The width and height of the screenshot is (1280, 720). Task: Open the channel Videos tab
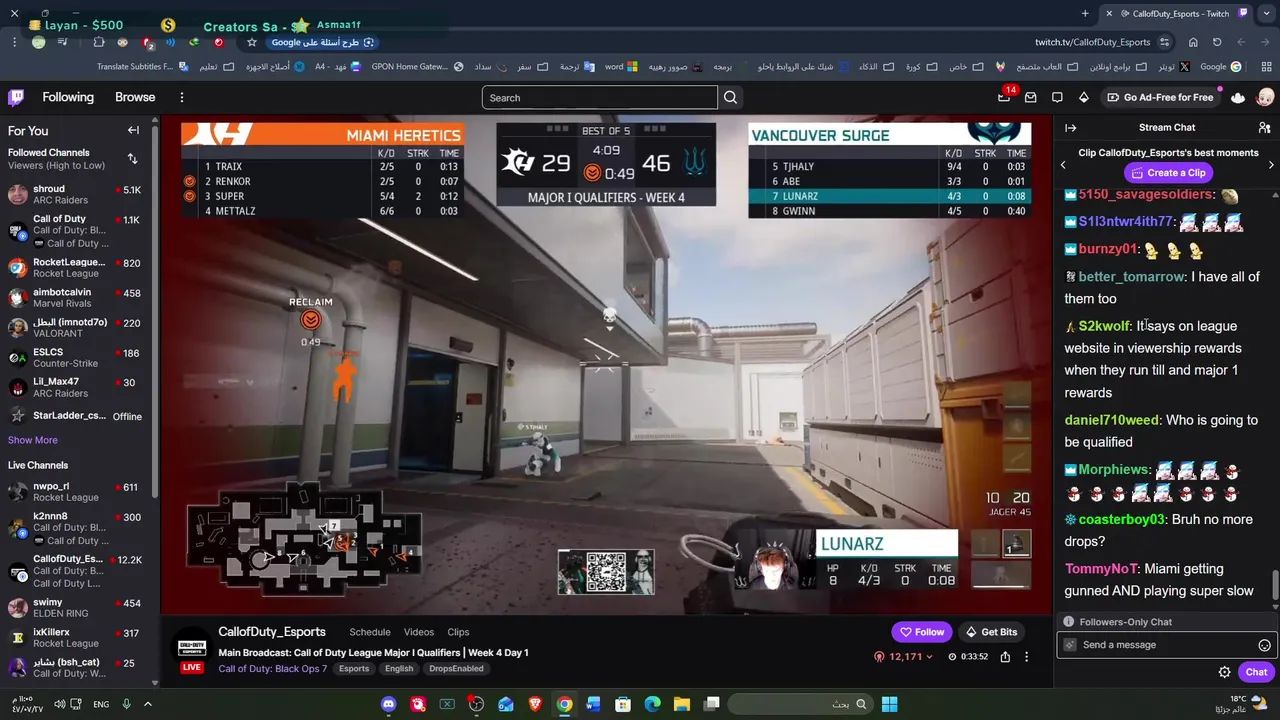coord(419,632)
